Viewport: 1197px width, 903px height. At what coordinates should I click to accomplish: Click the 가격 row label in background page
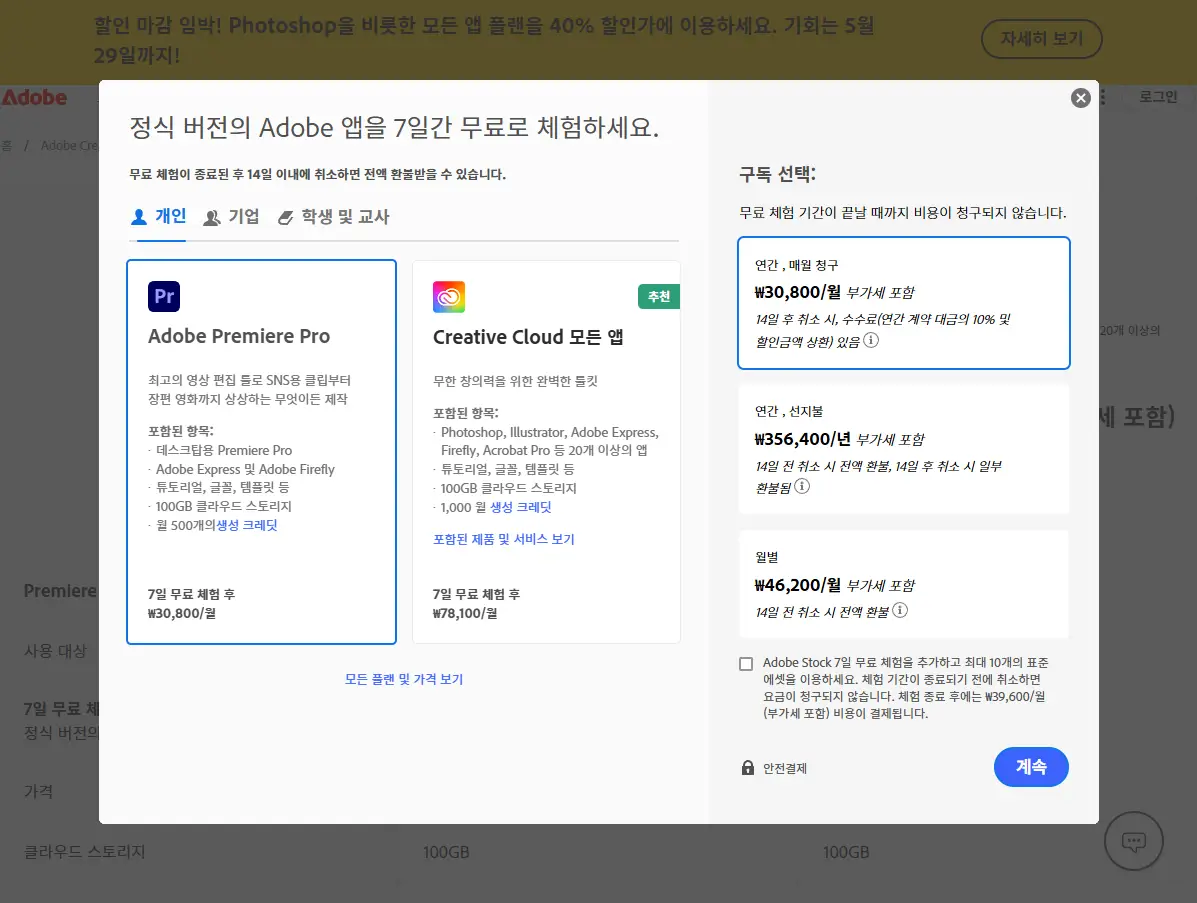click(x=38, y=792)
